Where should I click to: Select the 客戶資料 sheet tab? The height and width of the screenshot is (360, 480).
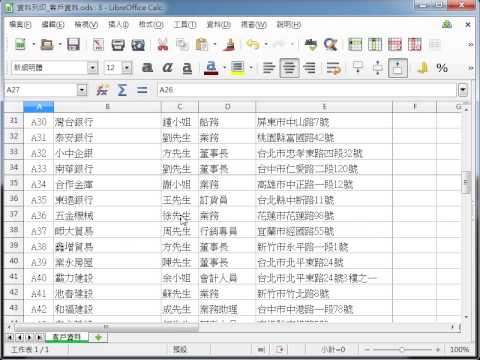pyautogui.click(x=67, y=337)
